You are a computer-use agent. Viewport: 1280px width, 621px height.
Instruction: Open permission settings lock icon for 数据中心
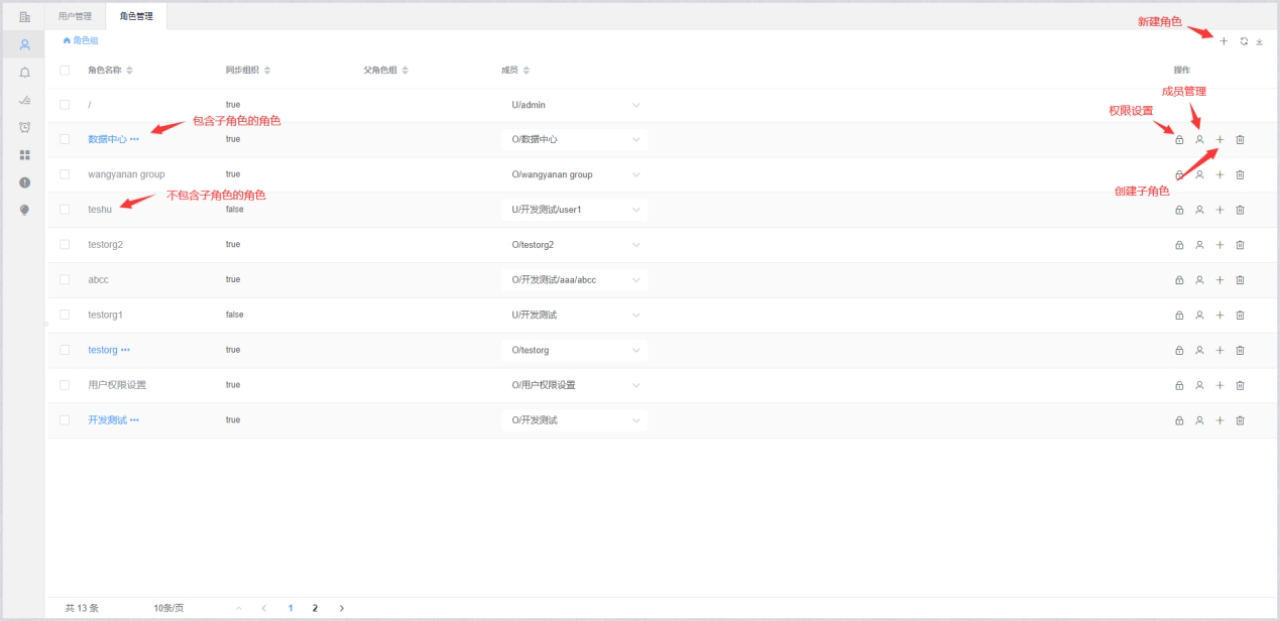[x=1179, y=140]
